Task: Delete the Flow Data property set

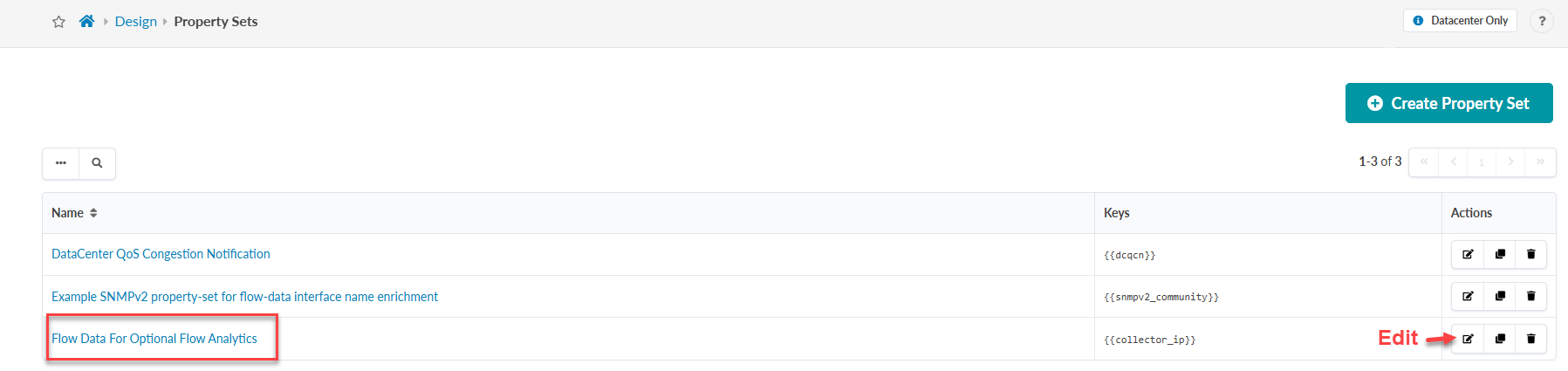Action: coord(1530,339)
